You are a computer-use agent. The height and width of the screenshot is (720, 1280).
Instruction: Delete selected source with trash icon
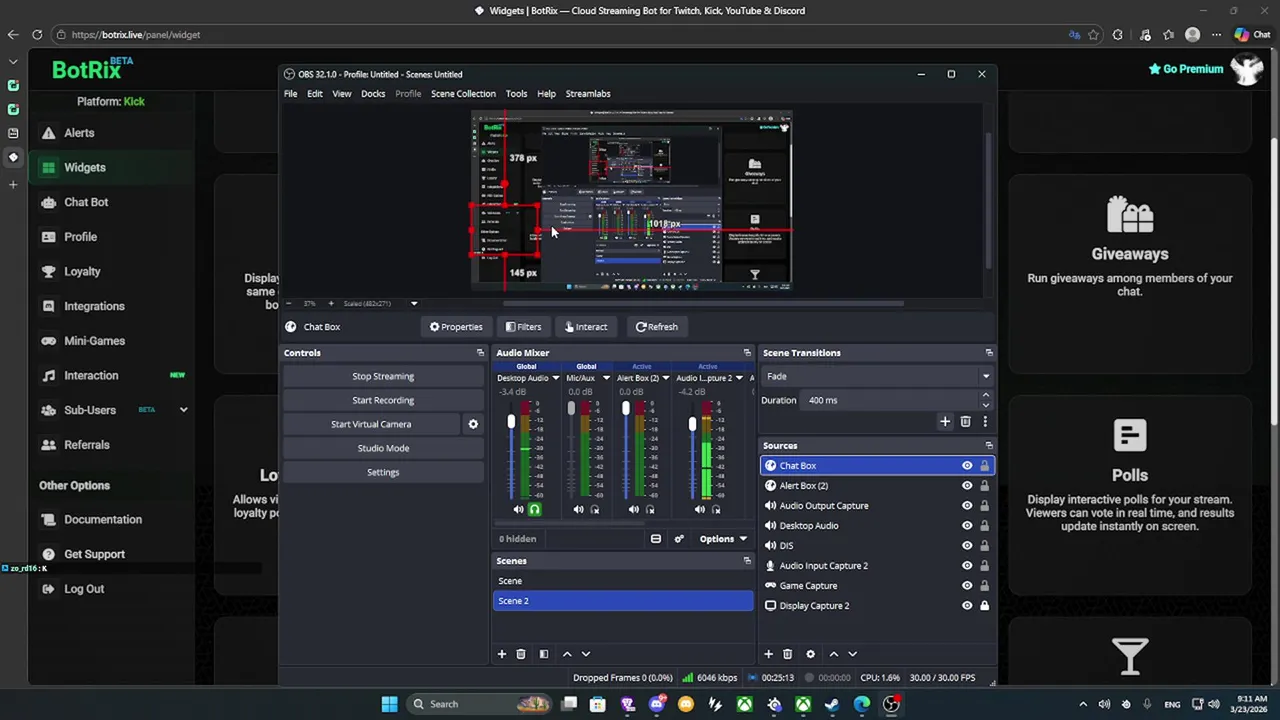tap(787, 654)
